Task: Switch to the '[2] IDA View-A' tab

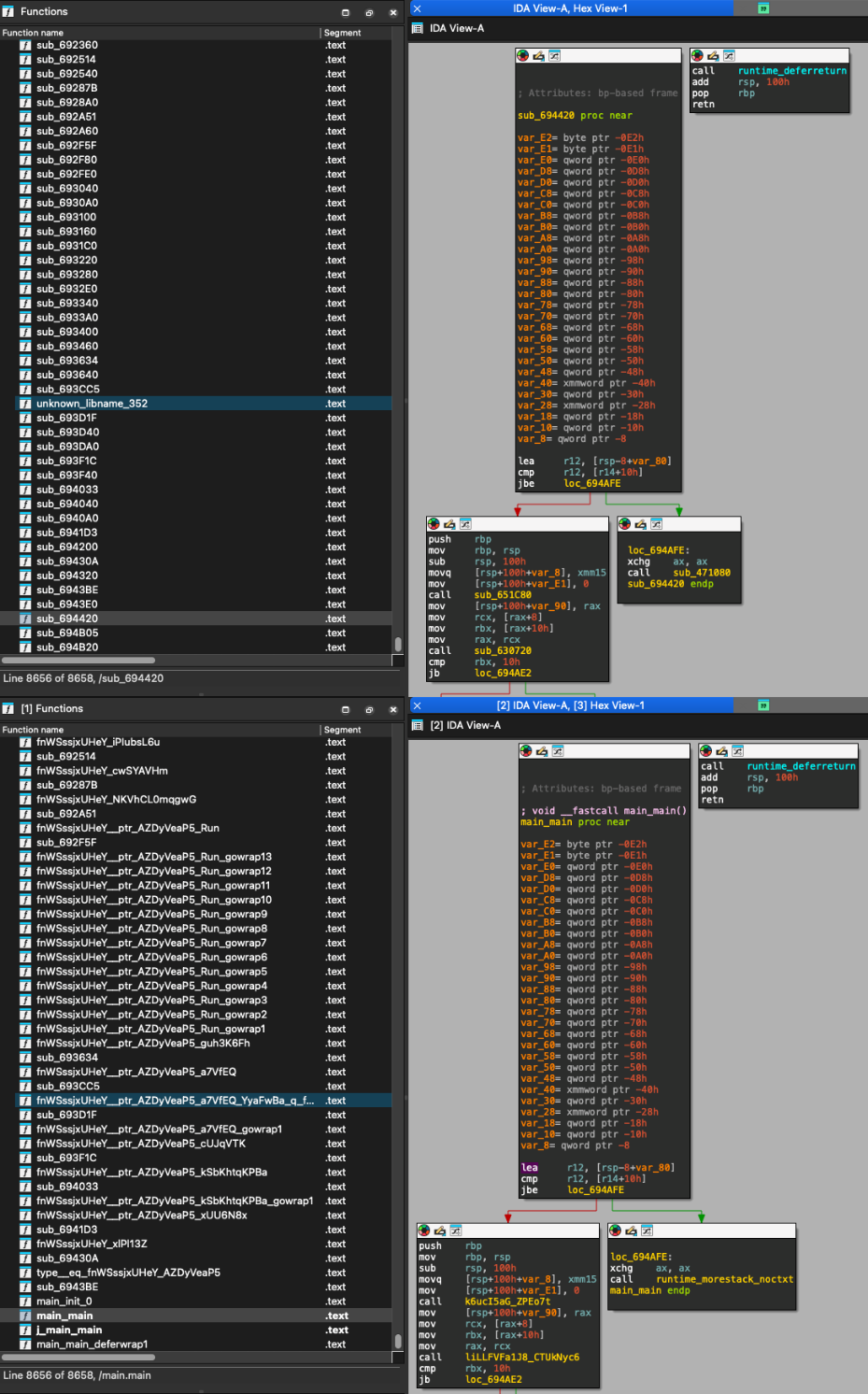Action: [x=464, y=725]
